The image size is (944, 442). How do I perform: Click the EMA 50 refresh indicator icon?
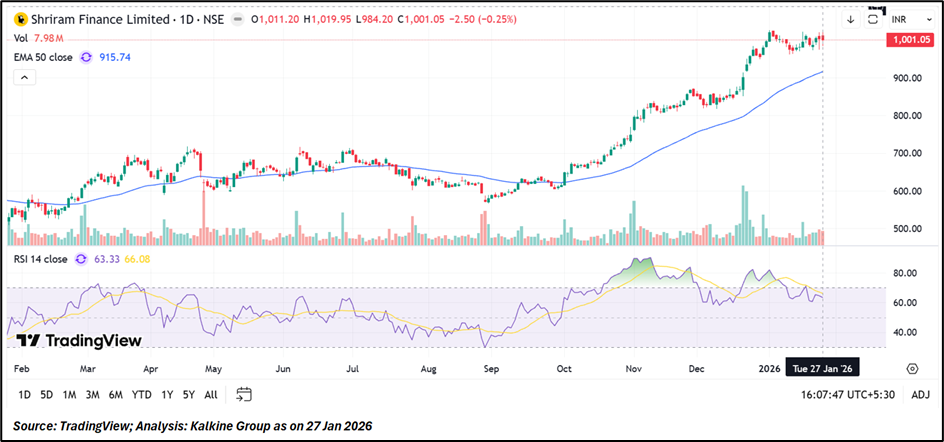85,57
